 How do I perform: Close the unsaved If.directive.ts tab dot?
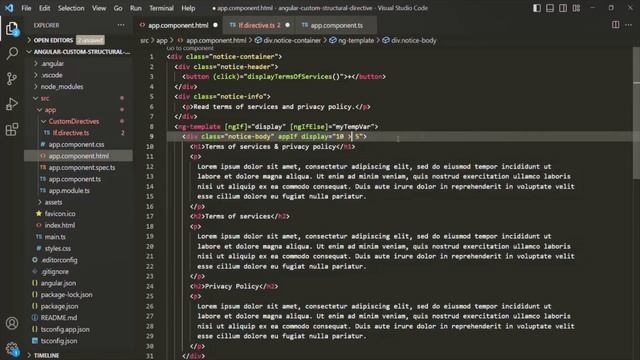pyautogui.click(x=287, y=25)
